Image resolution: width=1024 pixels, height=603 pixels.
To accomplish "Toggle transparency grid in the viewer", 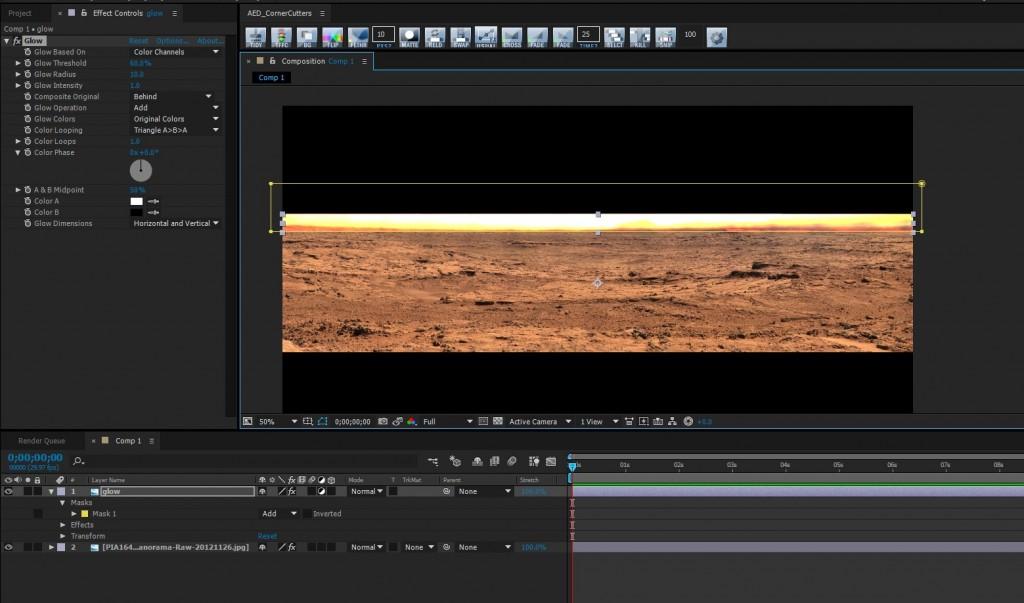I will point(497,422).
